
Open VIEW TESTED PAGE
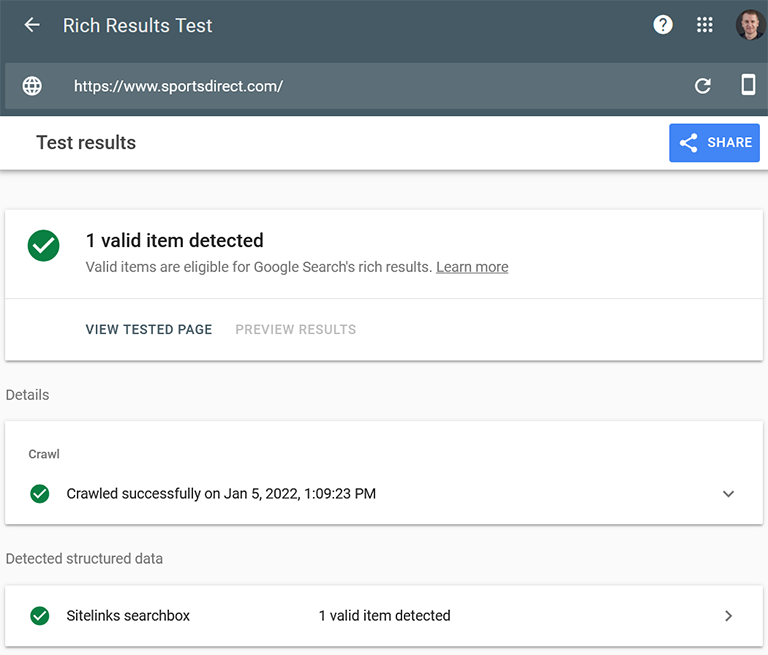149,329
